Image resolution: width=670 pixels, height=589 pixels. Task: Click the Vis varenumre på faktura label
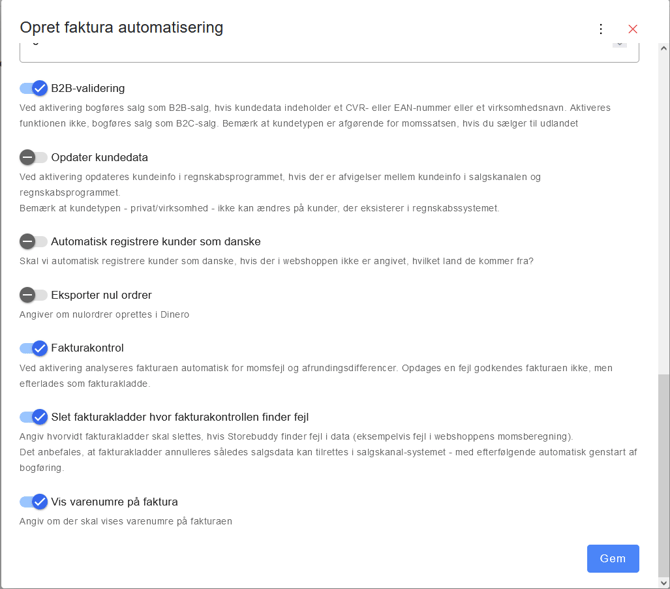coord(115,501)
